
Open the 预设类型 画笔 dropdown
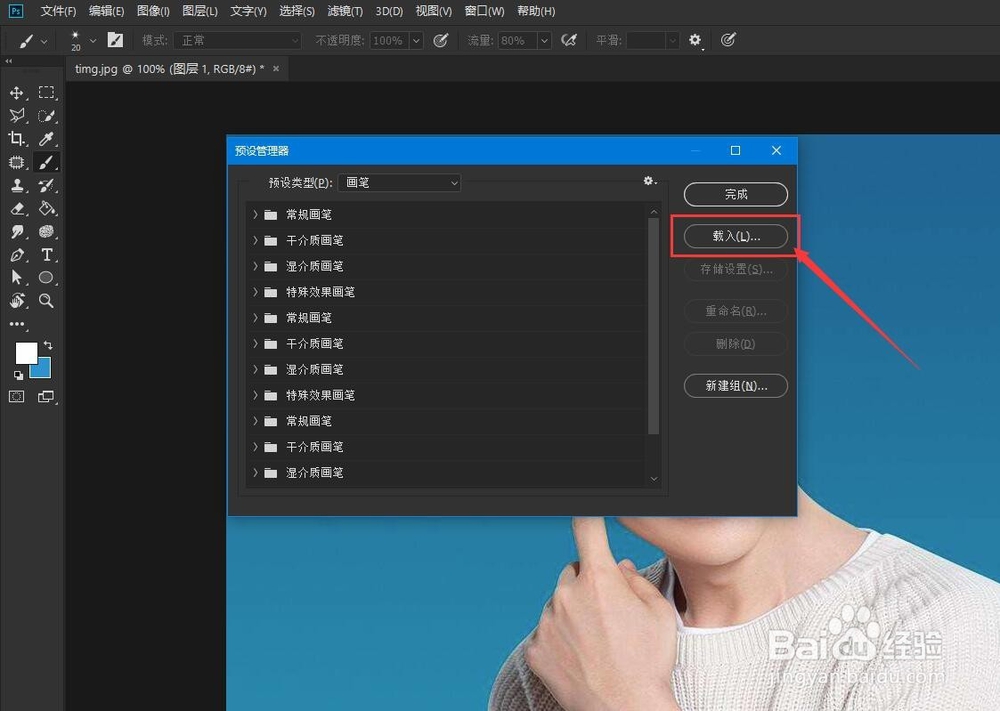tap(399, 182)
